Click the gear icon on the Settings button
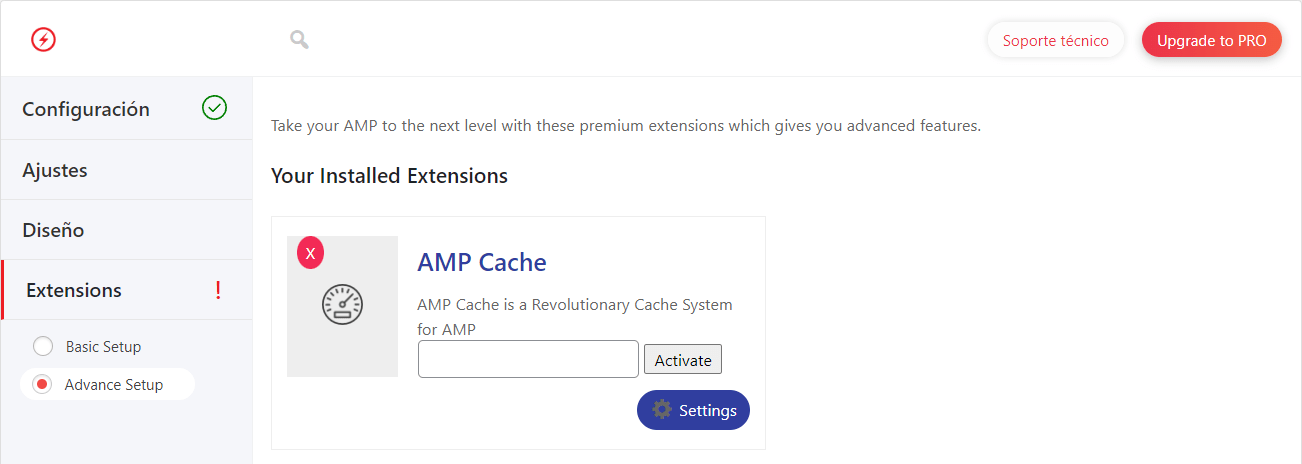 click(x=662, y=409)
